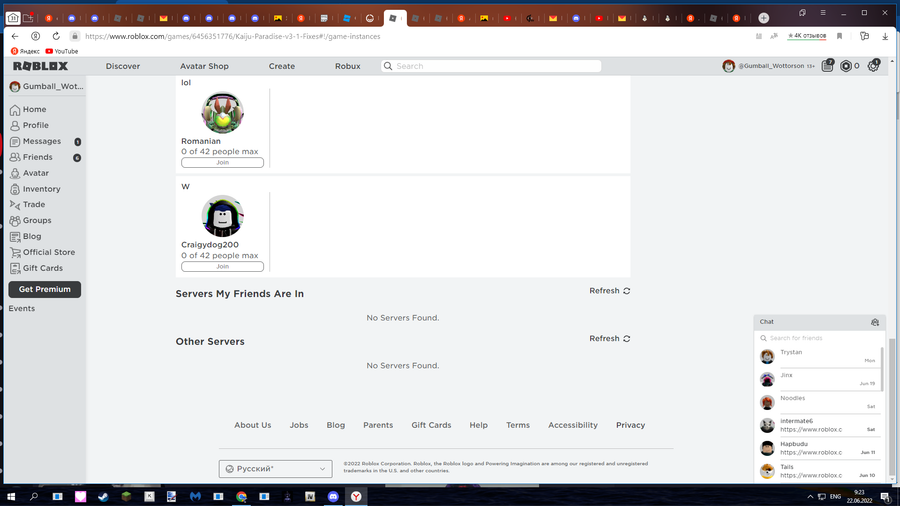Click the browser back arrow

point(15,36)
